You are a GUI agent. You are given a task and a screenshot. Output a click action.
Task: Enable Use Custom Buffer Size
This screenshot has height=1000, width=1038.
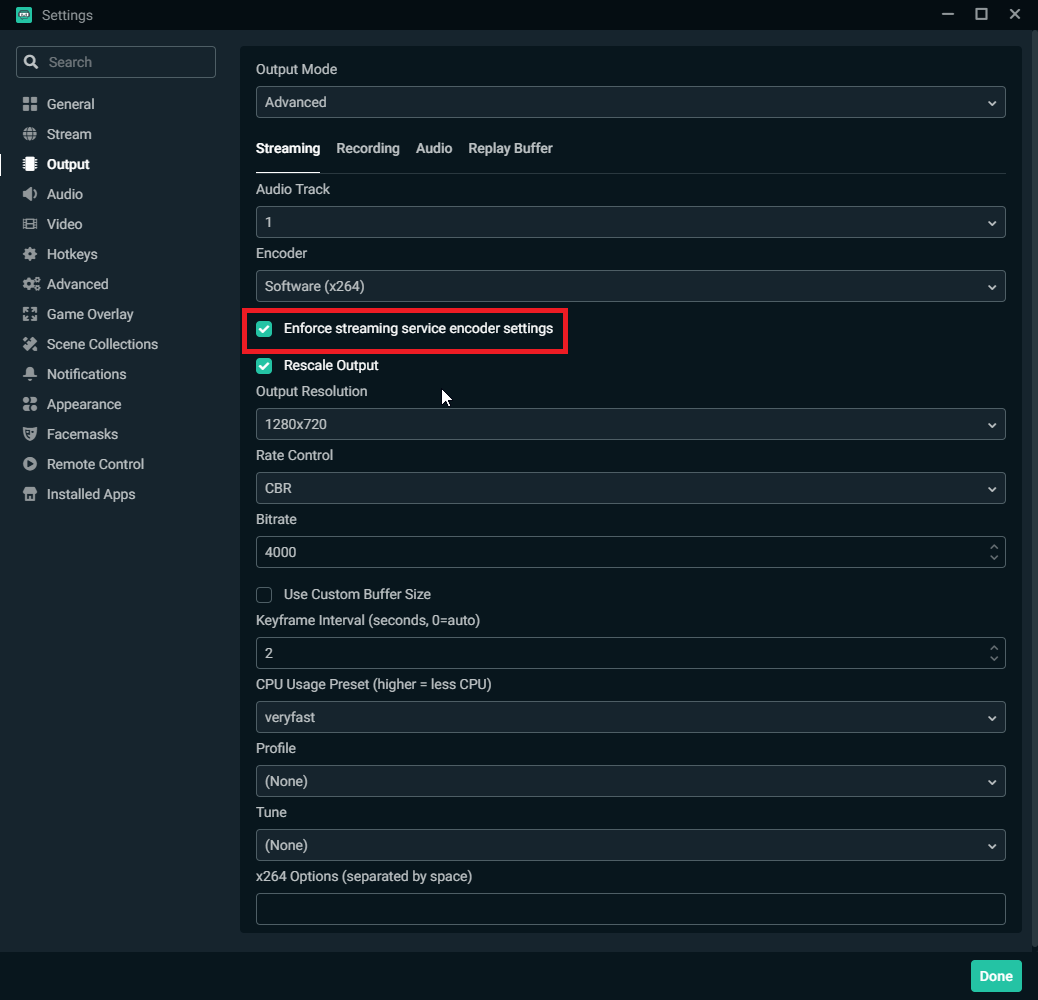[x=264, y=595]
